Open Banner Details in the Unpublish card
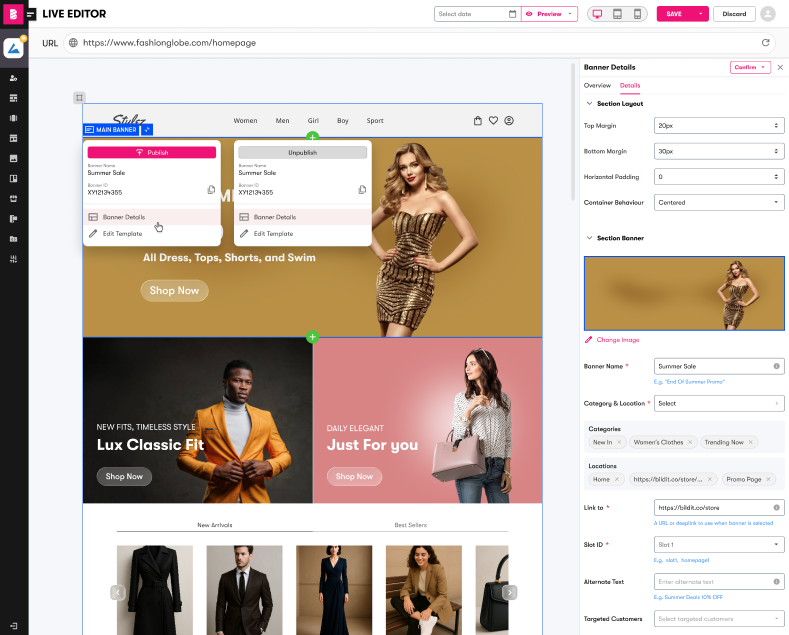Screen dimensions: 789x635 [x=302, y=217]
